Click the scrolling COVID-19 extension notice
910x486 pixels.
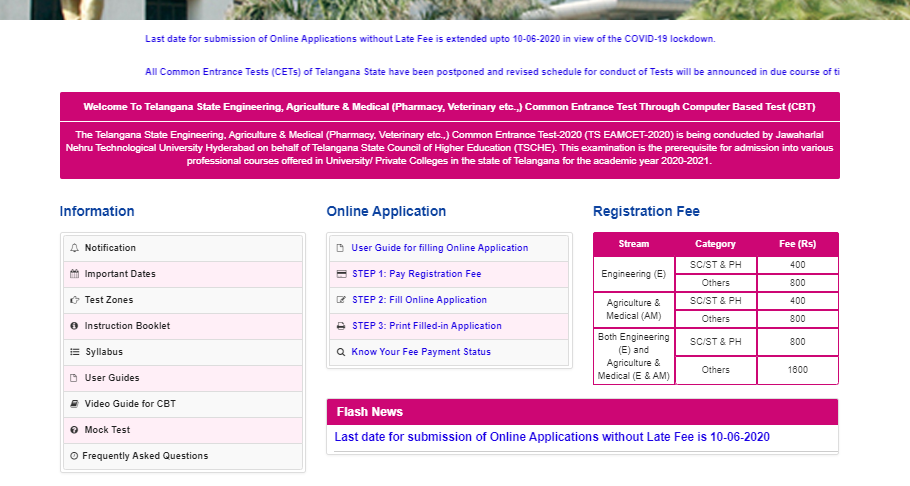click(430, 39)
